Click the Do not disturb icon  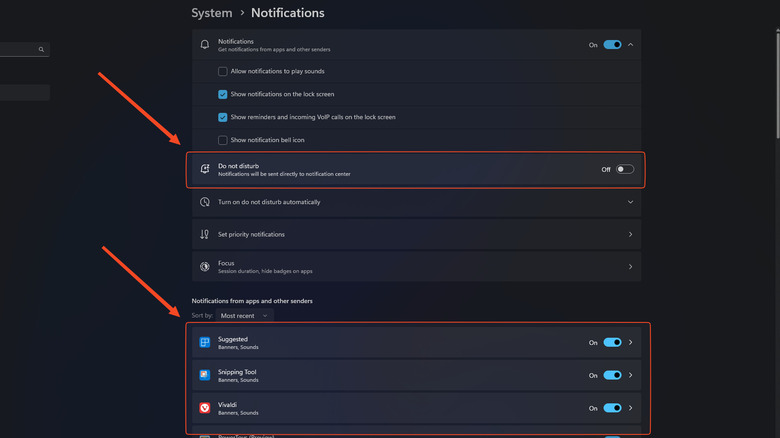205,169
